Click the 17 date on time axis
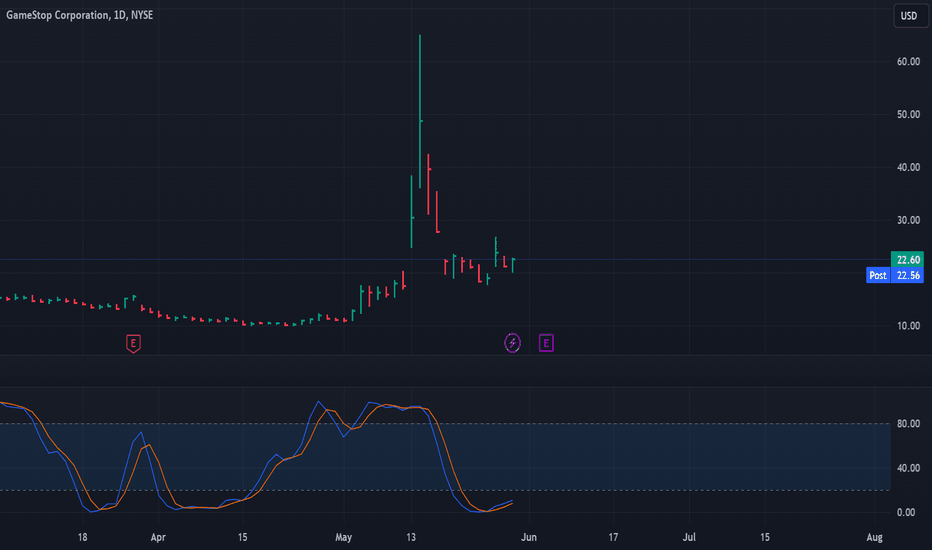932x550 pixels. (x=613, y=538)
